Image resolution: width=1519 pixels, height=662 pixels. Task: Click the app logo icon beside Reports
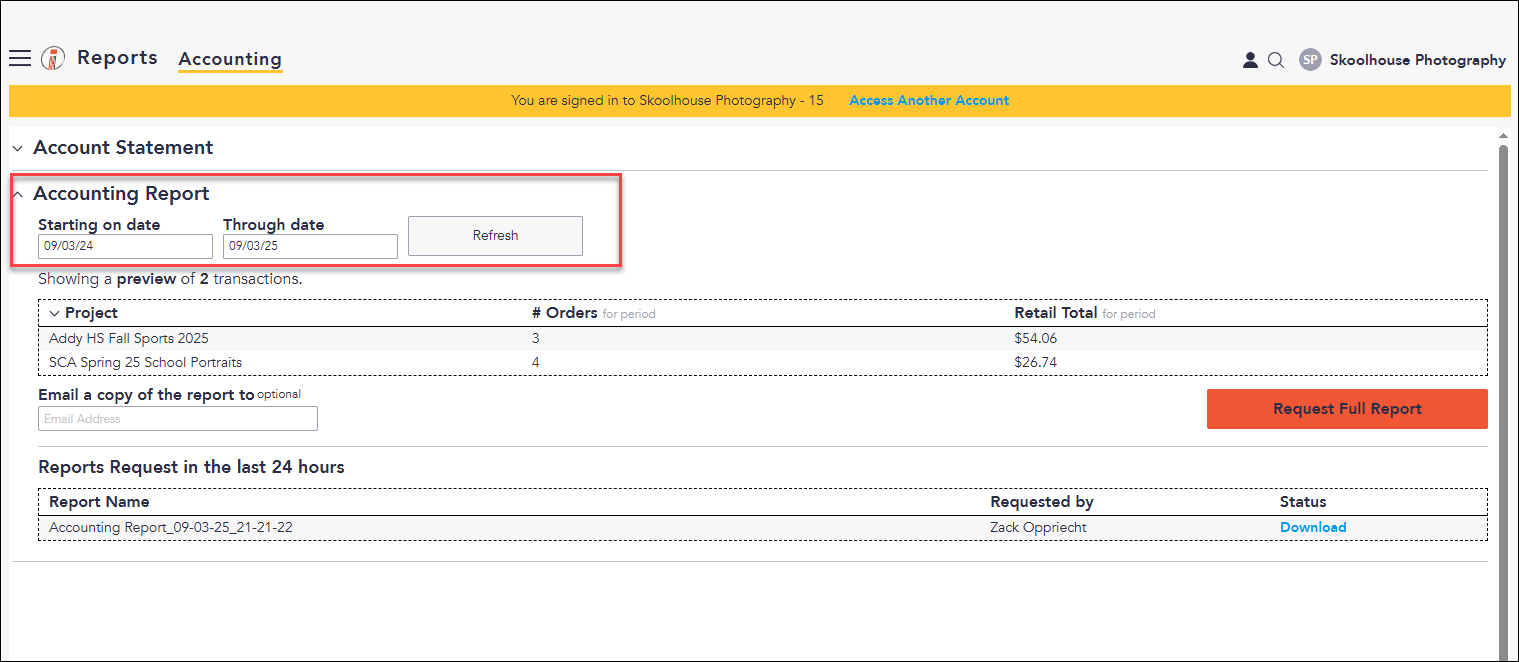[x=53, y=59]
